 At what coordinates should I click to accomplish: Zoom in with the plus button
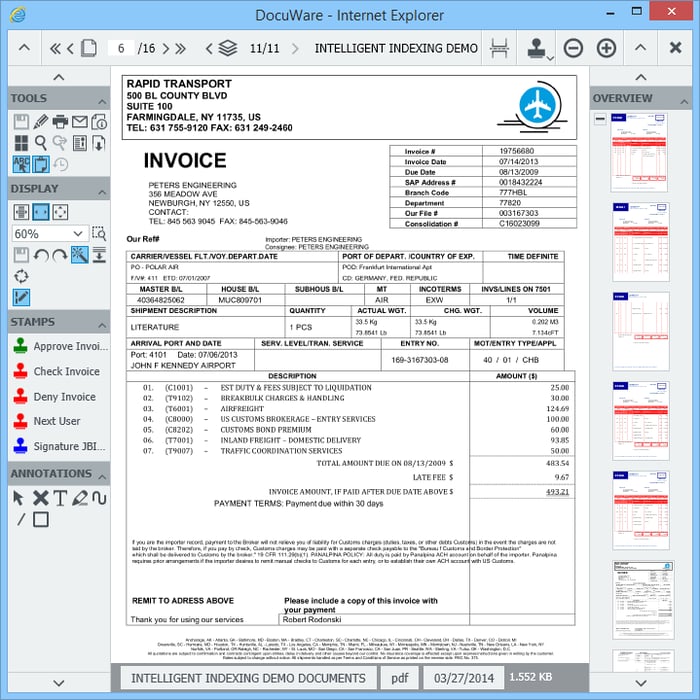point(606,48)
